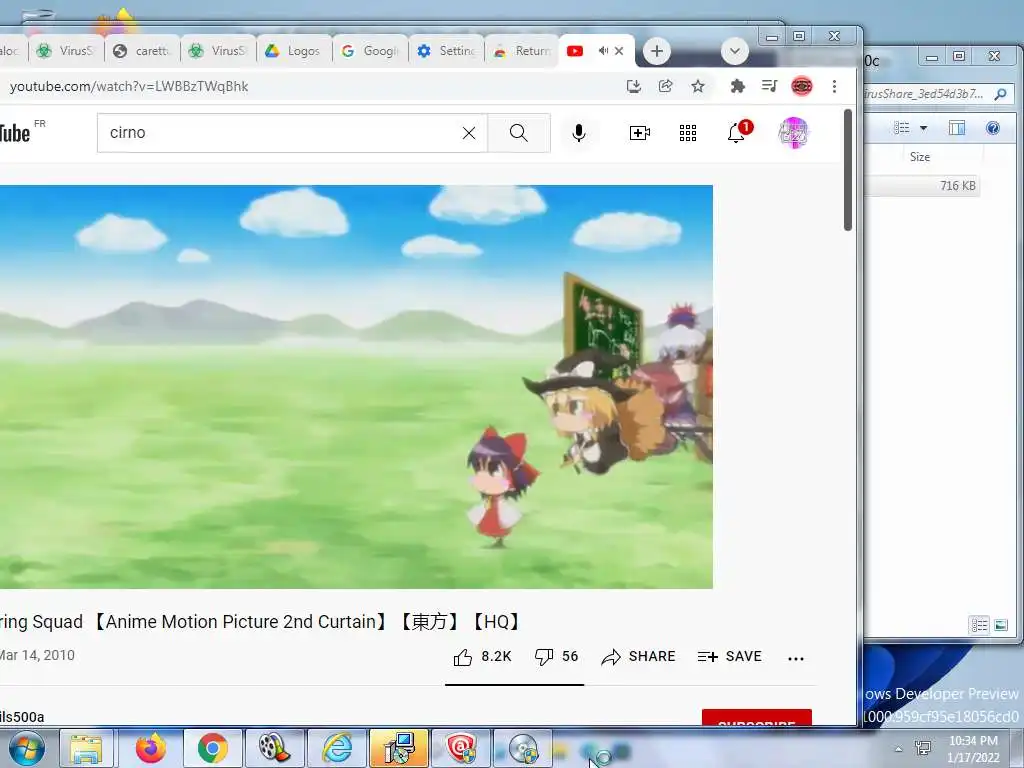Open a new Chrome tab
This screenshot has width=1024, height=768.
pos(656,51)
